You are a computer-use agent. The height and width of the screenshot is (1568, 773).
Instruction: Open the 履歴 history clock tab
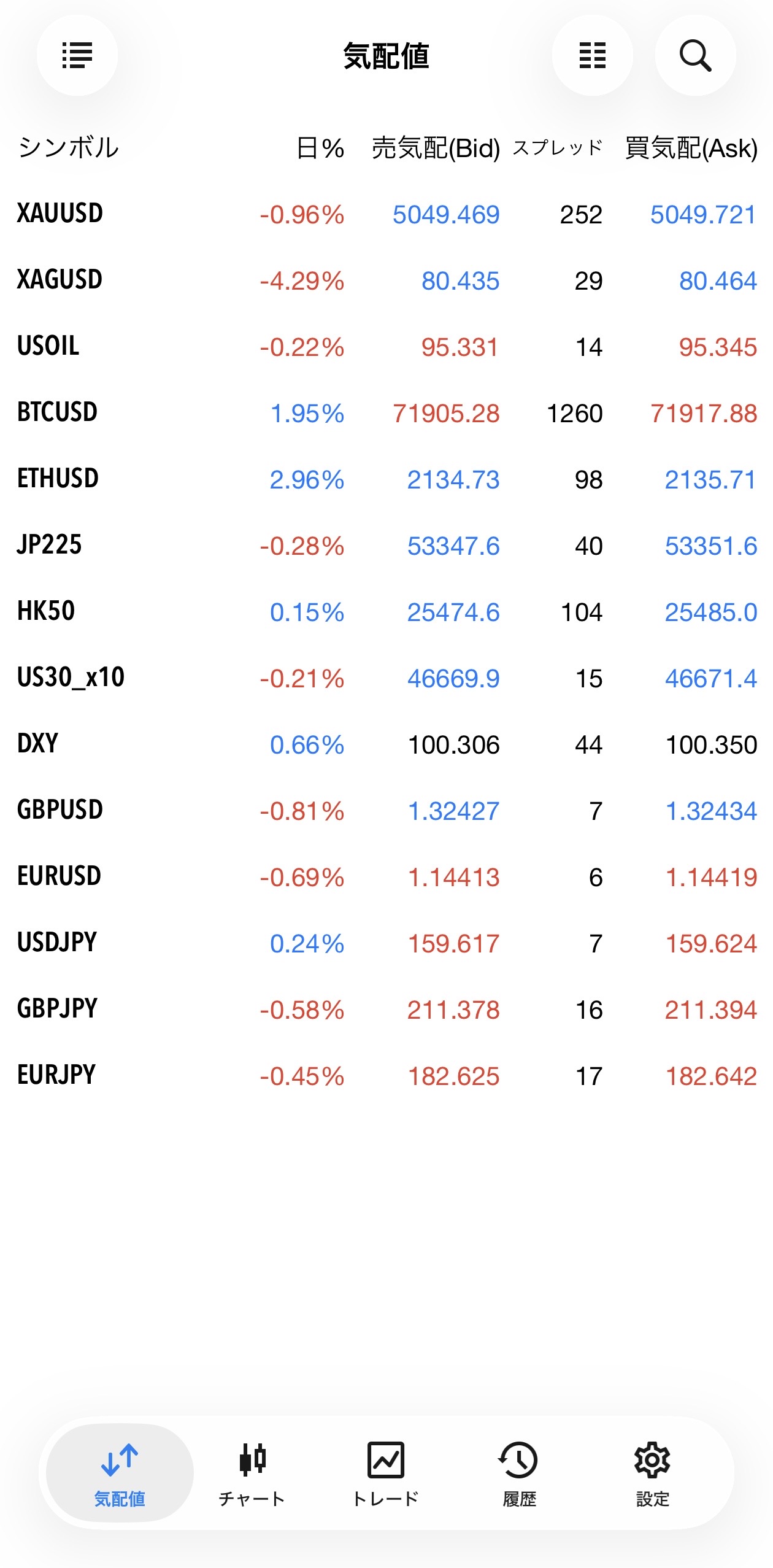(x=519, y=1473)
